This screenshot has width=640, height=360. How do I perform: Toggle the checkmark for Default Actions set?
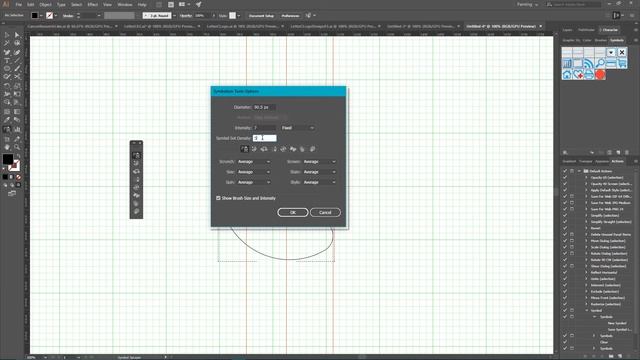(565, 171)
